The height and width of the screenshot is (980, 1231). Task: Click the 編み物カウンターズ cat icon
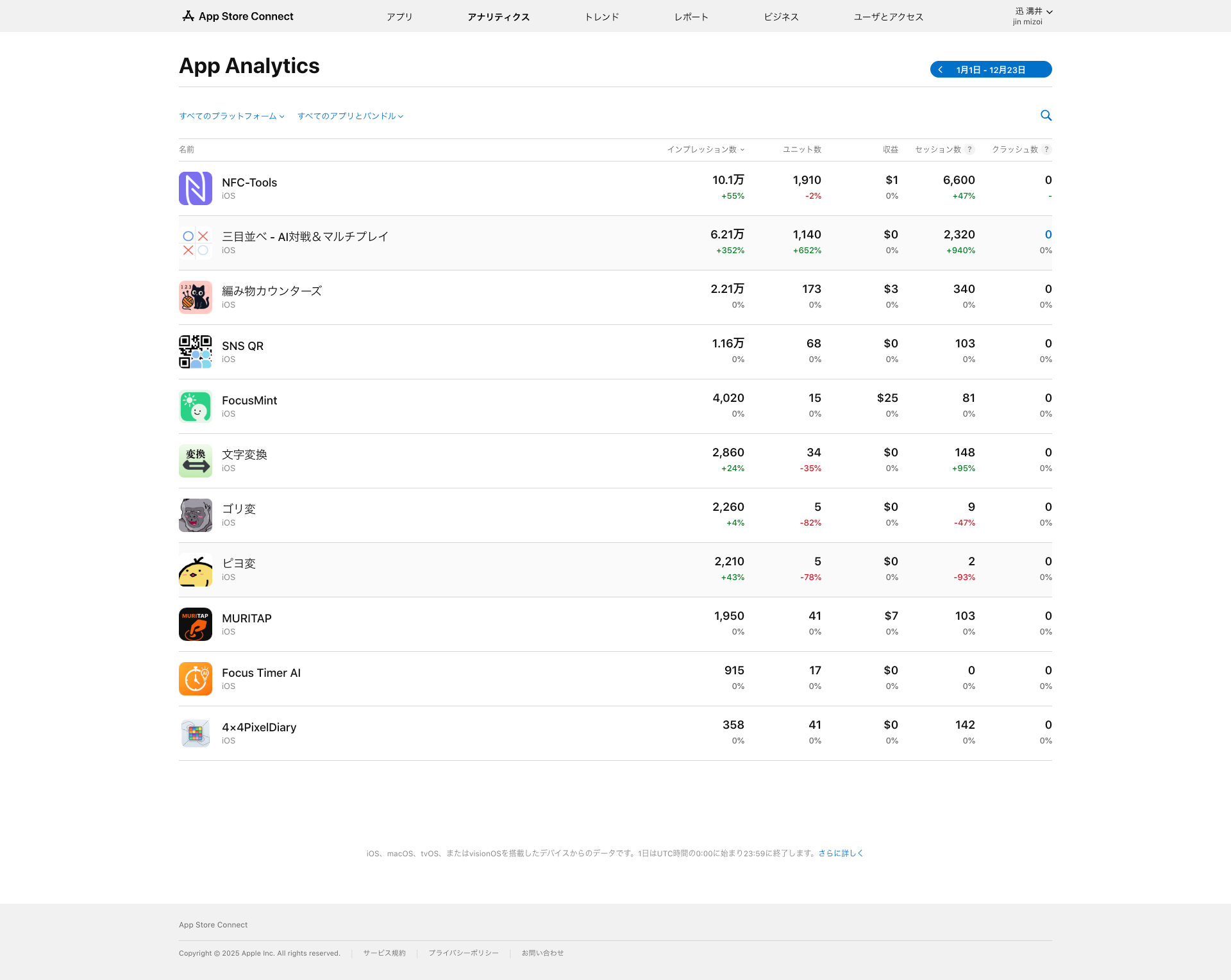[195, 297]
